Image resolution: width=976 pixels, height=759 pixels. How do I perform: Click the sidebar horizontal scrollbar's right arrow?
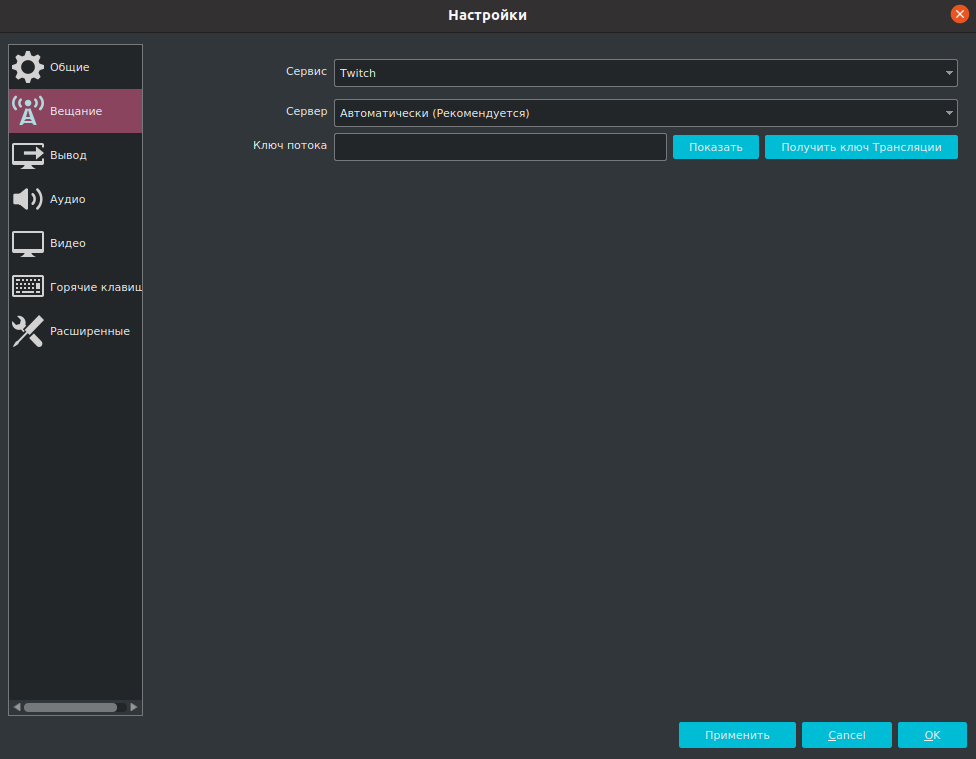click(x=134, y=707)
